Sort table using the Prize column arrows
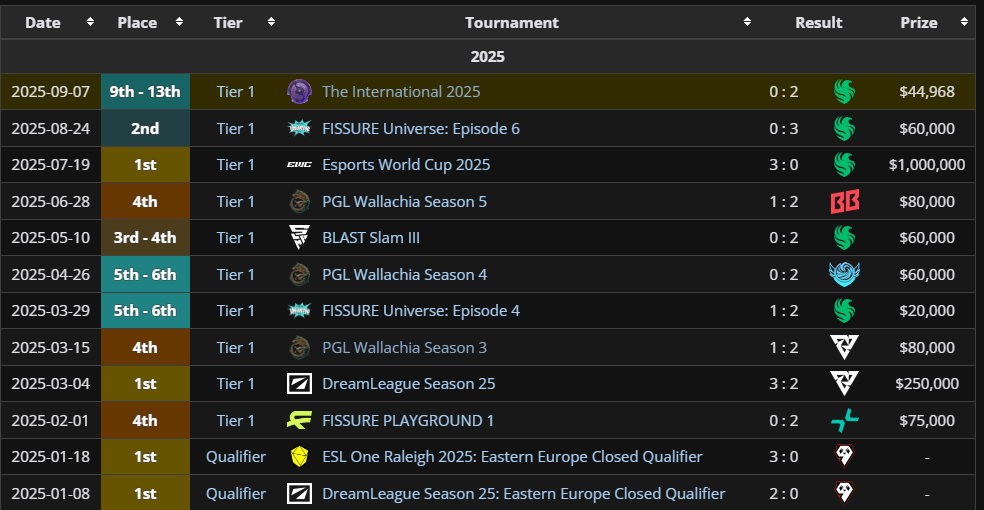The image size is (984, 510). [964, 22]
